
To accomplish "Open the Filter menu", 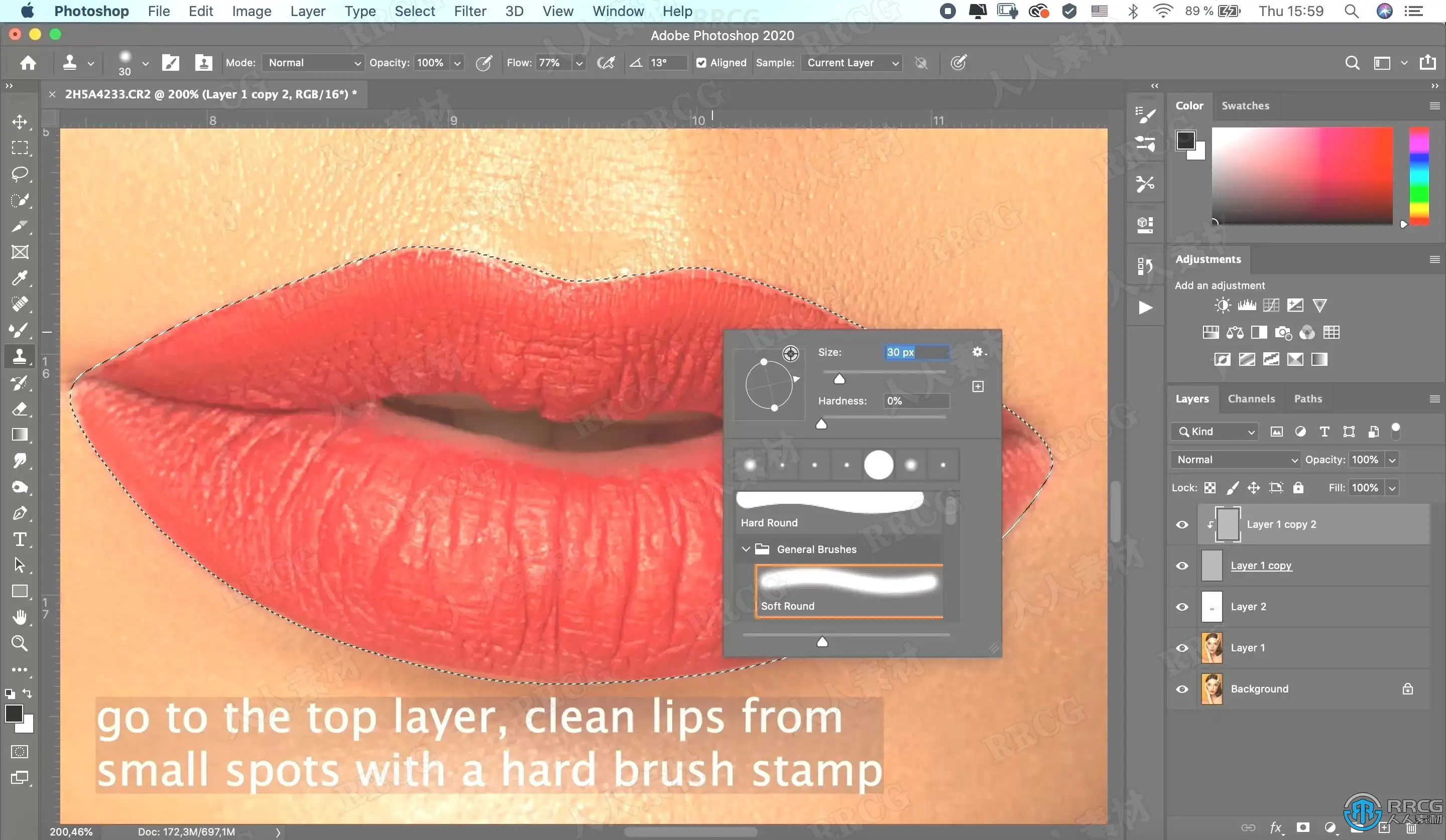I will pos(469,12).
